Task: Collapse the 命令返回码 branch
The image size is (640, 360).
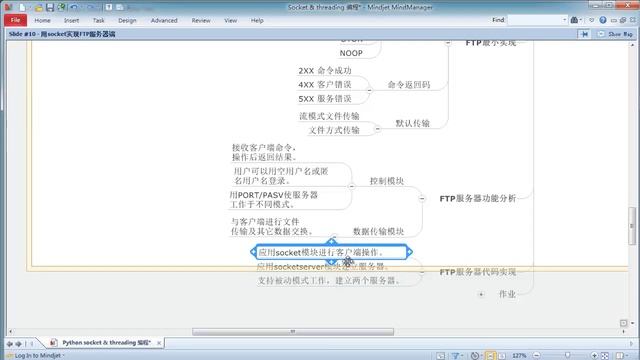Action: click(x=369, y=90)
